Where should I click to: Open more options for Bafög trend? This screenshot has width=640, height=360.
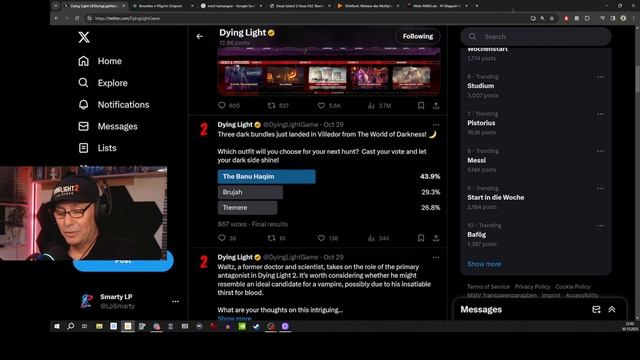click(600, 226)
